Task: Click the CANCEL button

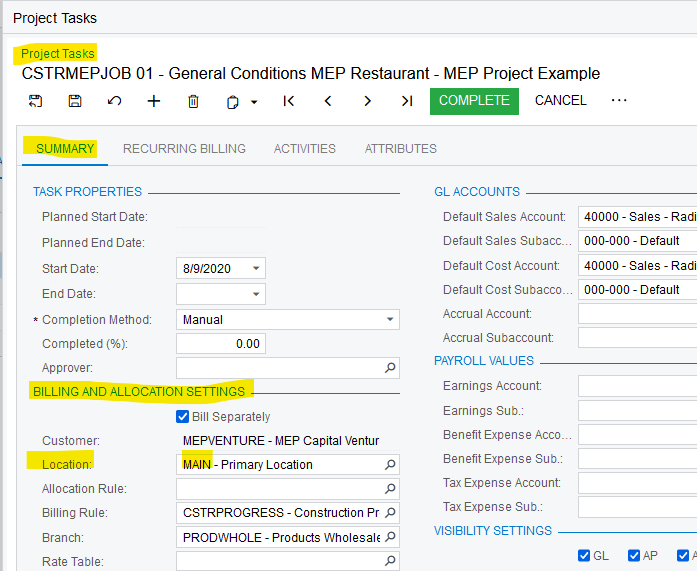Action: [x=561, y=100]
